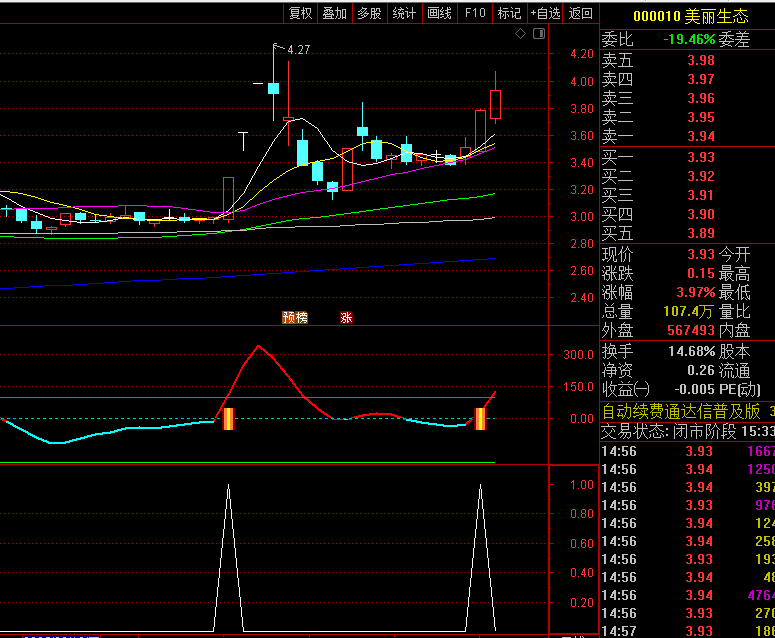Image resolution: width=775 pixels, height=638 pixels.
Task: Click 卖五 price 3.98
Action: pos(701,60)
